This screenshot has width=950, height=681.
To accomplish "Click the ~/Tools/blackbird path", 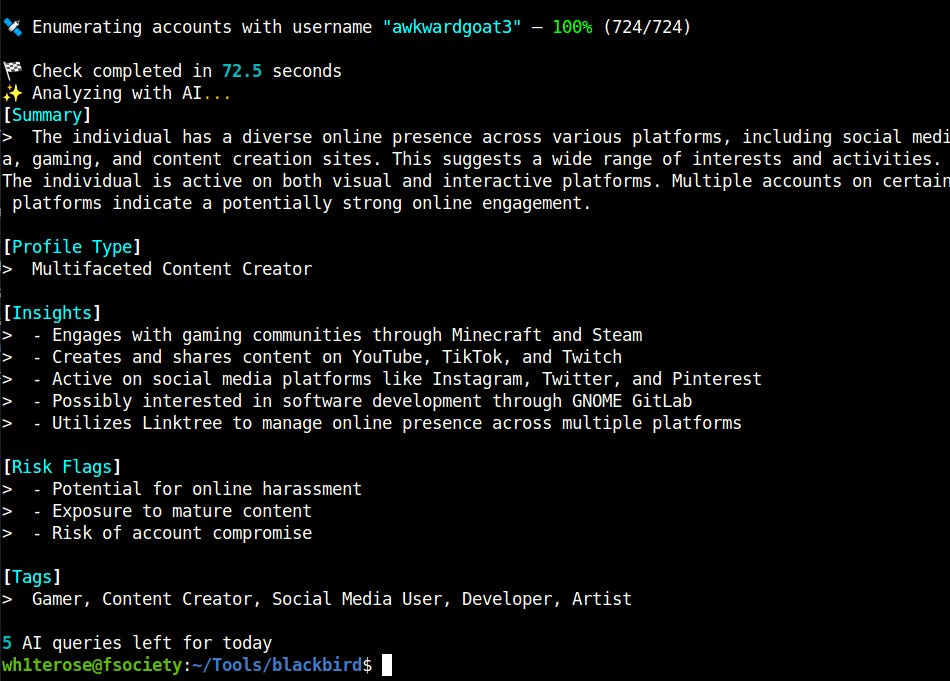I will (x=277, y=665).
